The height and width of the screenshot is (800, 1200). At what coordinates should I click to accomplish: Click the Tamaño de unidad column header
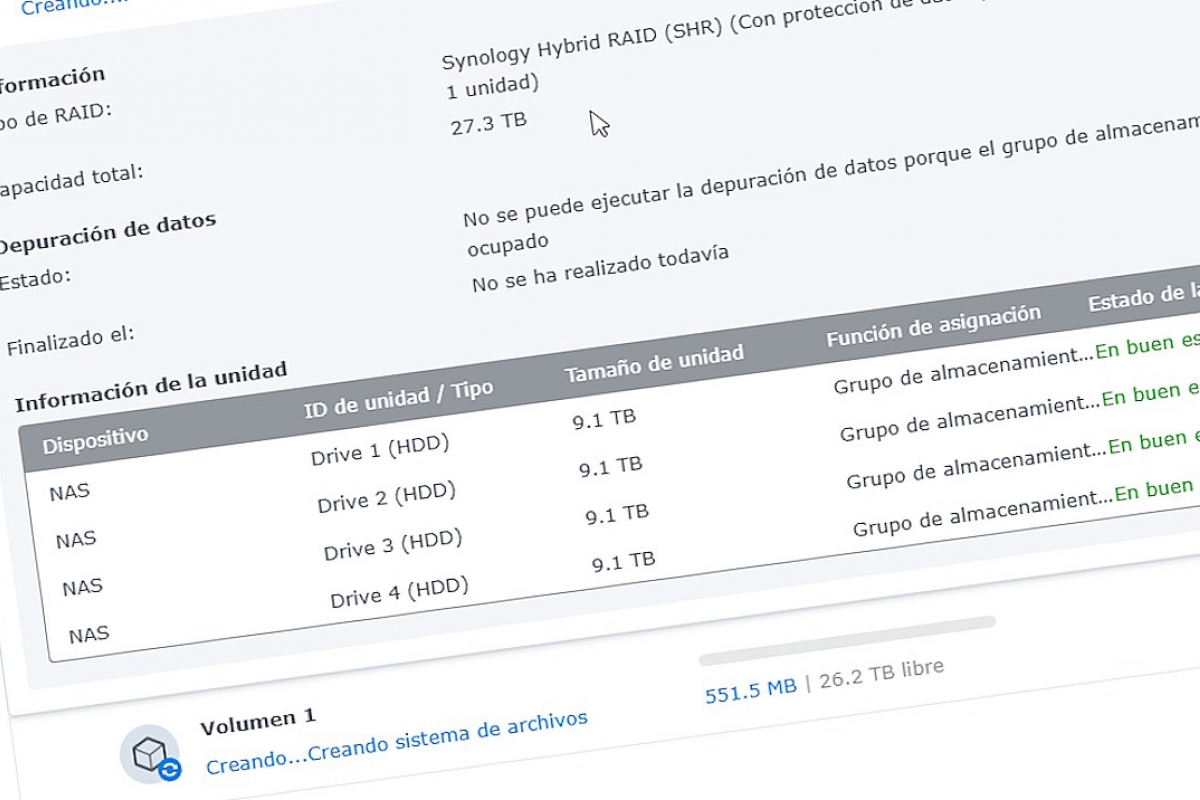[x=654, y=363]
